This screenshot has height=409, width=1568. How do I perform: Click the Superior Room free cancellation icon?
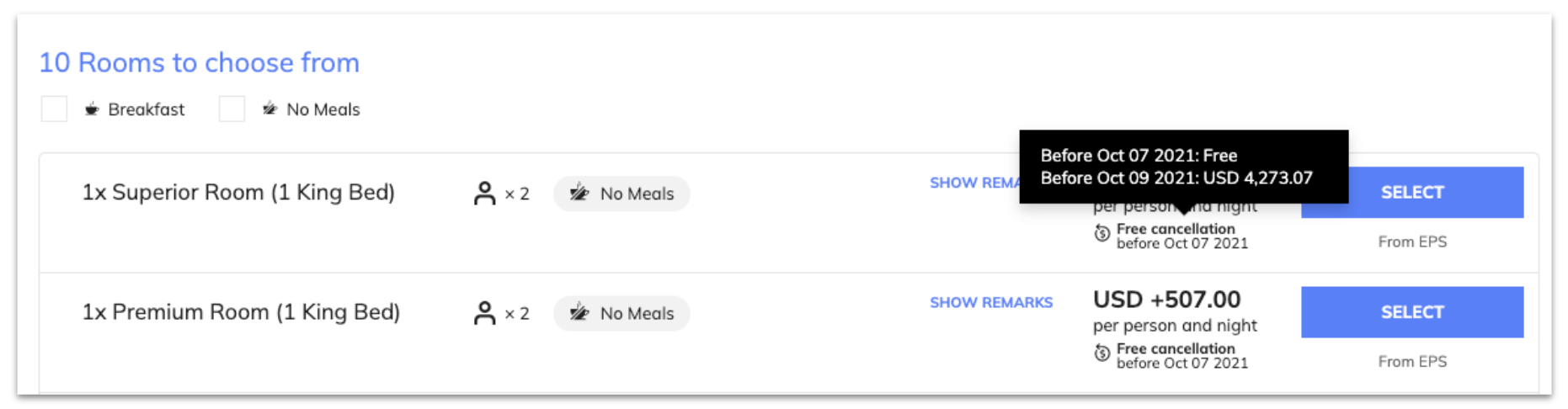coord(1101,233)
